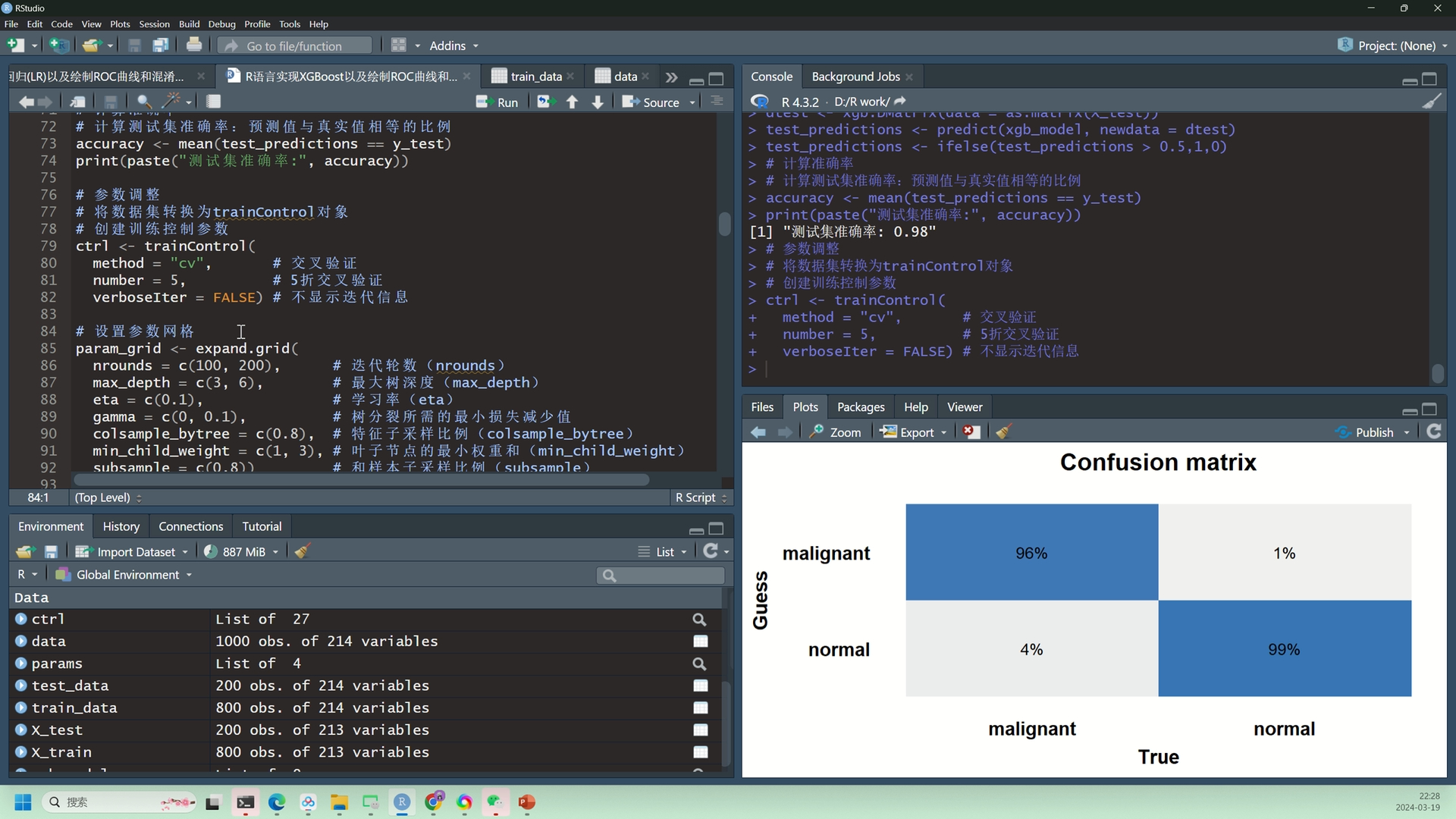Viewport: 1456px width, 819px height.
Task: Re-run the previous code region icon
Action: click(x=544, y=102)
